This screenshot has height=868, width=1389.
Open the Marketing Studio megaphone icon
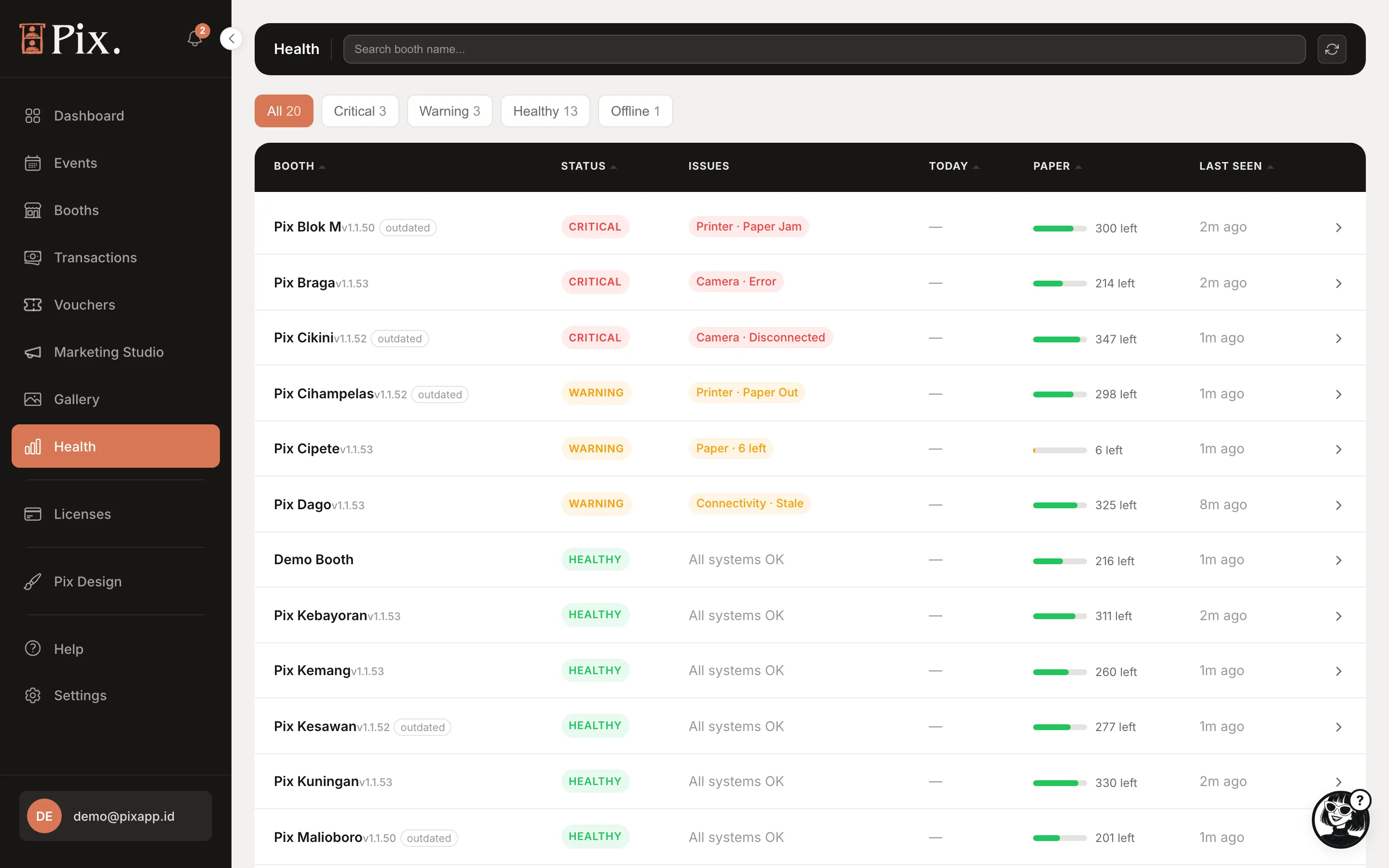click(x=33, y=352)
